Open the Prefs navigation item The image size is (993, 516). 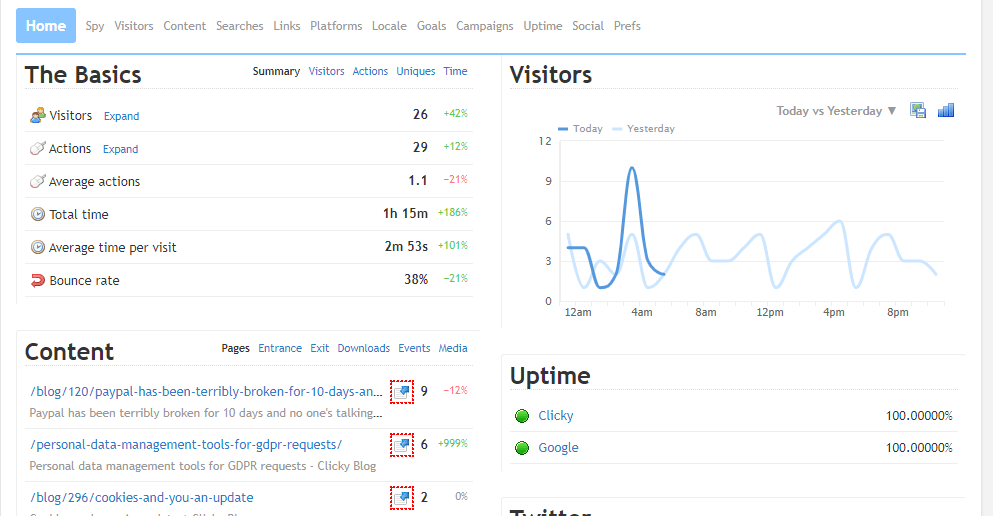[x=627, y=26]
